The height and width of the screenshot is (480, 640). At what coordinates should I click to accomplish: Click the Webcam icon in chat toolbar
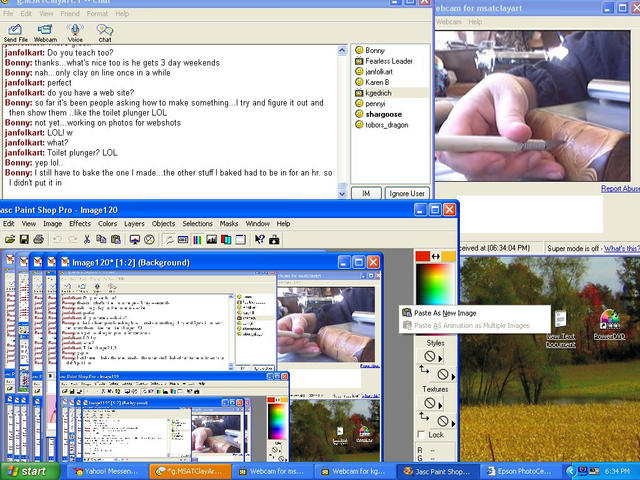pyautogui.click(x=45, y=33)
